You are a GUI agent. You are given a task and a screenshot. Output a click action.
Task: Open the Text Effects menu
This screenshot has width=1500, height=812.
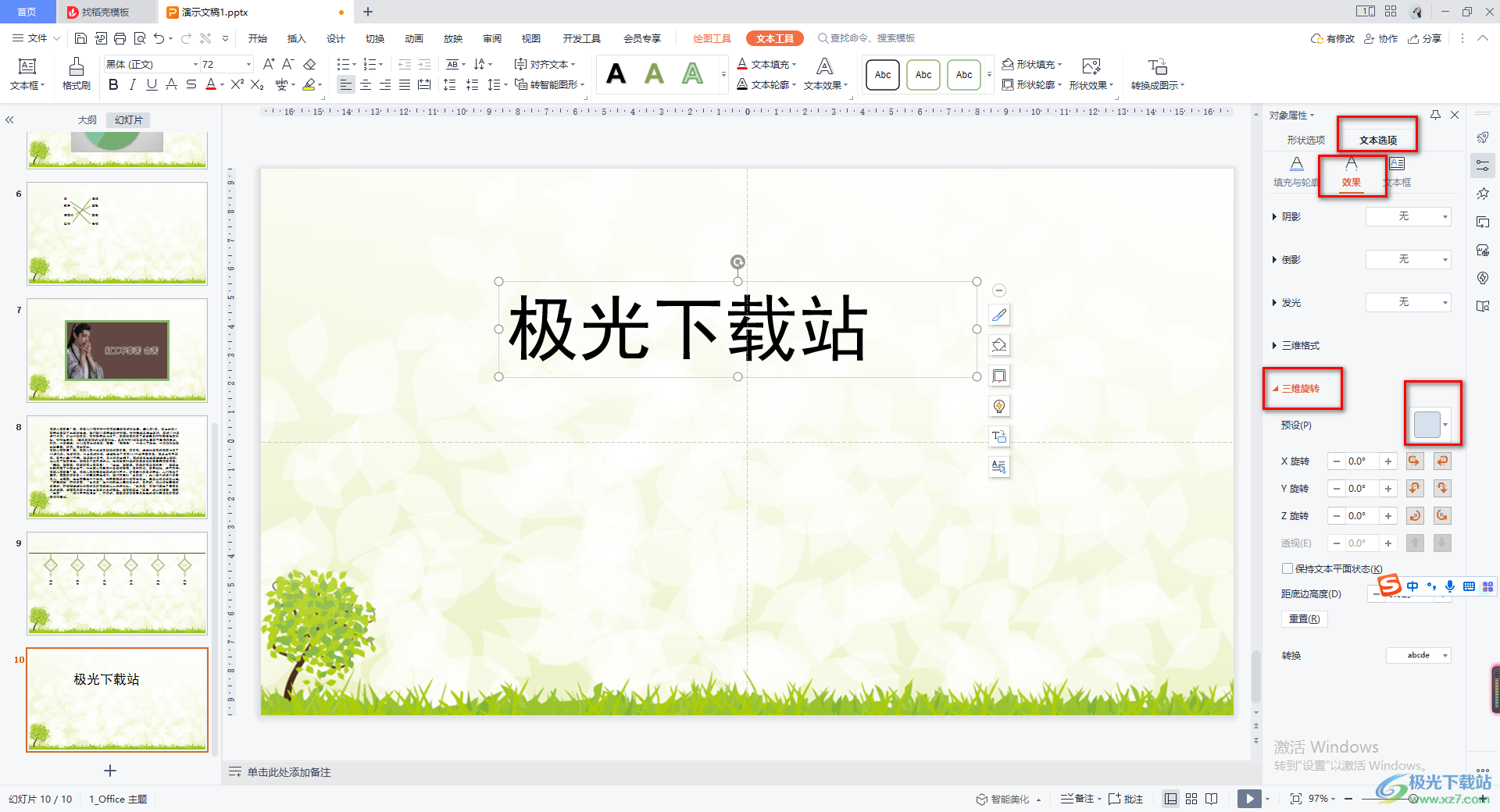point(825,74)
